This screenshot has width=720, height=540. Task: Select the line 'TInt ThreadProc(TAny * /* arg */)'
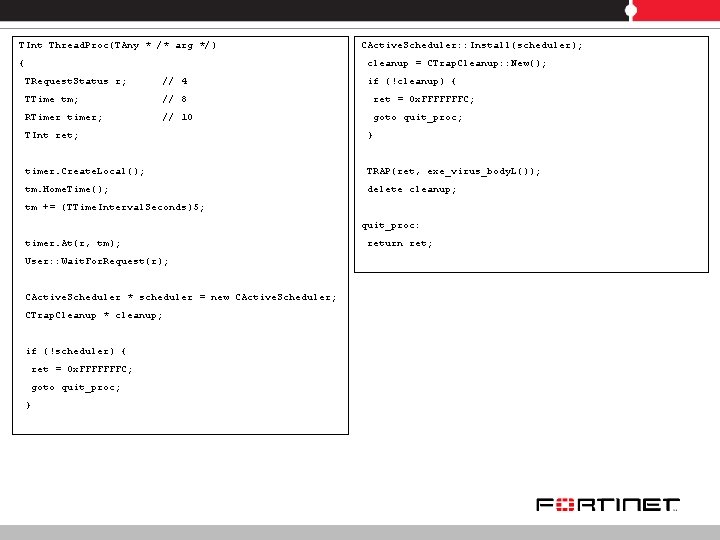pos(118,45)
